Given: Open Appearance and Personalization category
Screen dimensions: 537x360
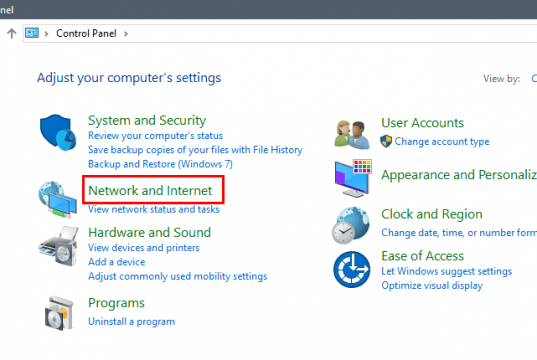Looking at the screenshot, I should point(459,175).
